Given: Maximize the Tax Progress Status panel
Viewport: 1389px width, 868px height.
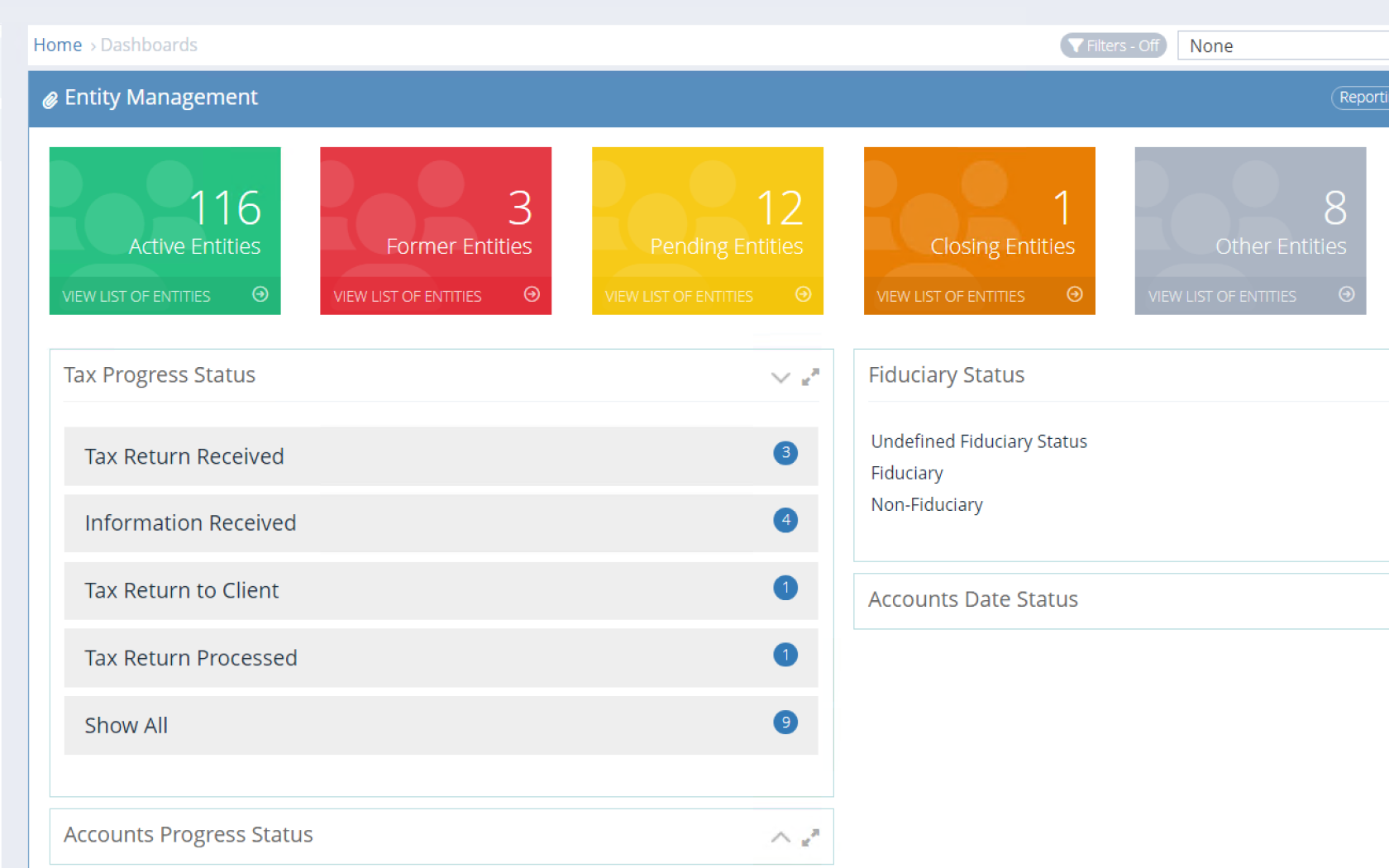Looking at the screenshot, I should [810, 377].
